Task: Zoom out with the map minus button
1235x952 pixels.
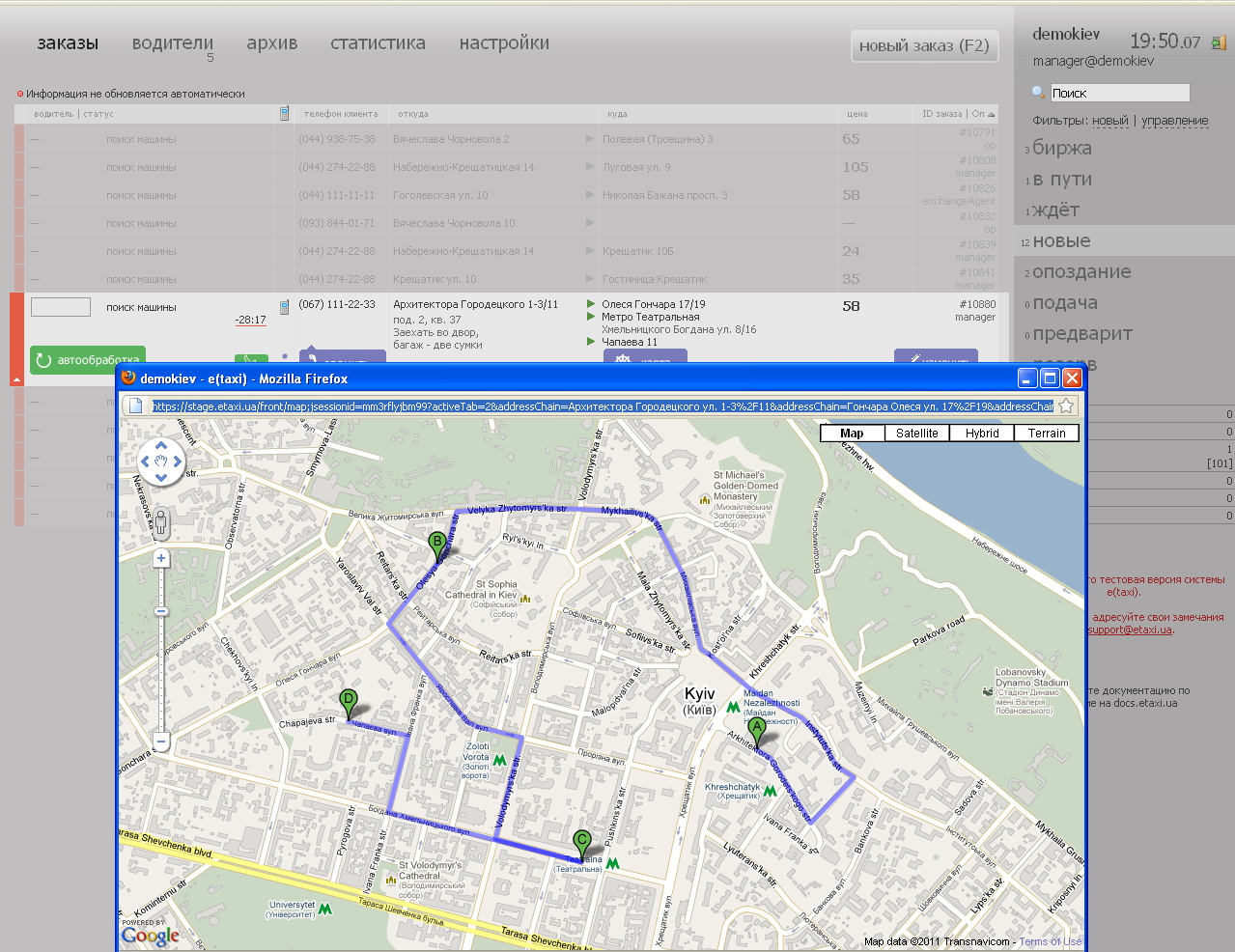Action: [x=161, y=742]
